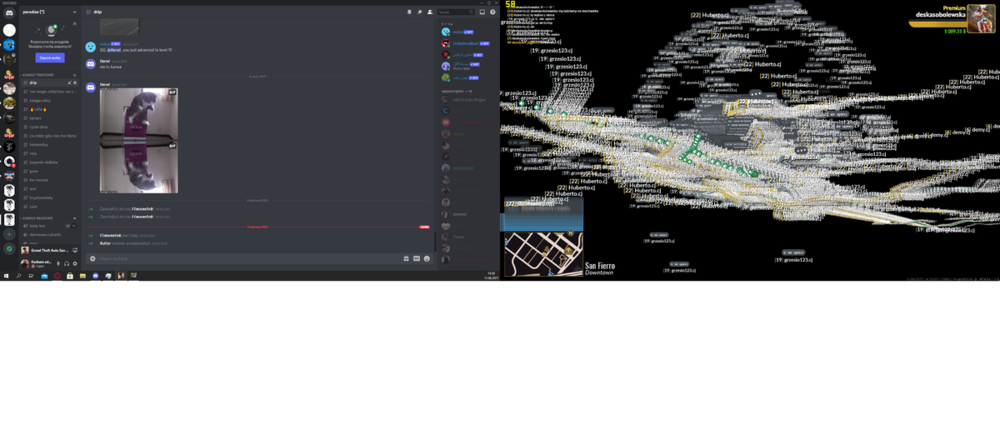Image resolution: width=1000 pixels, height=445 pixels.
Task: Click the message input field for #drip
Action: point(249,258)
